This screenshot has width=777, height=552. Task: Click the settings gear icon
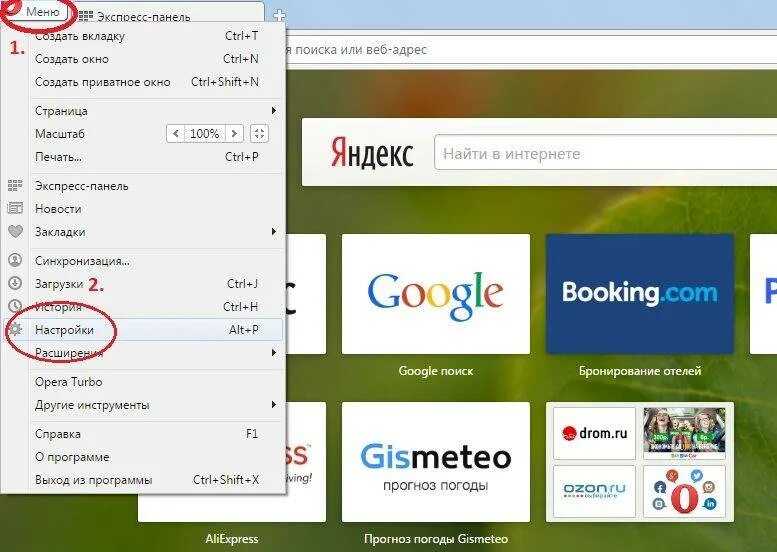[15, 329]
